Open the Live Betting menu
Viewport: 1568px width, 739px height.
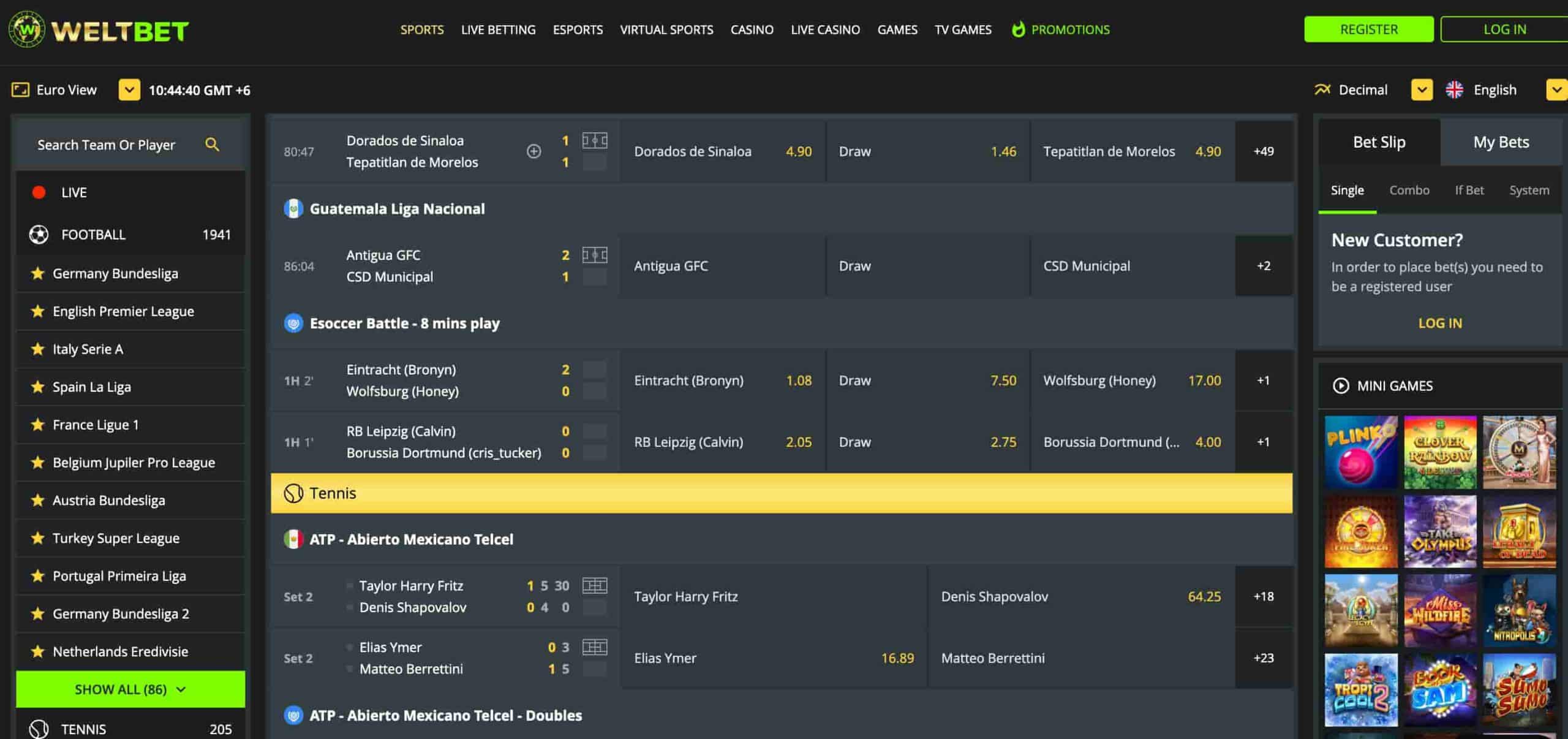coord(498,29)
